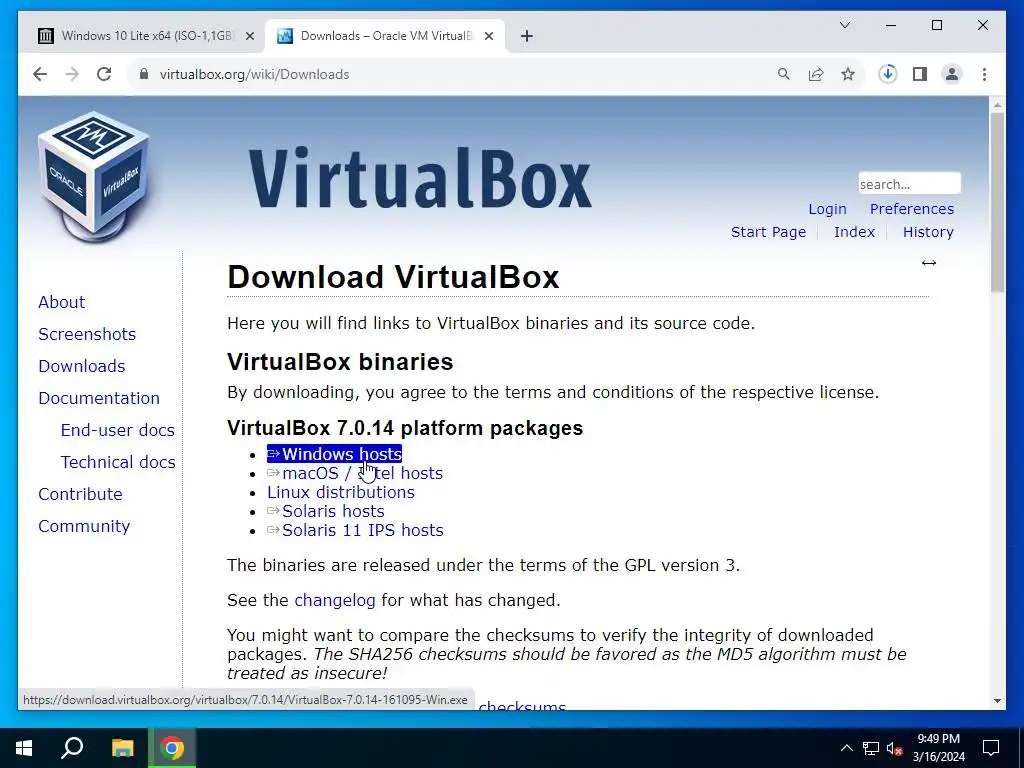Open tab search chevron in title bar

pyautogui.click(x=844, y=25)
